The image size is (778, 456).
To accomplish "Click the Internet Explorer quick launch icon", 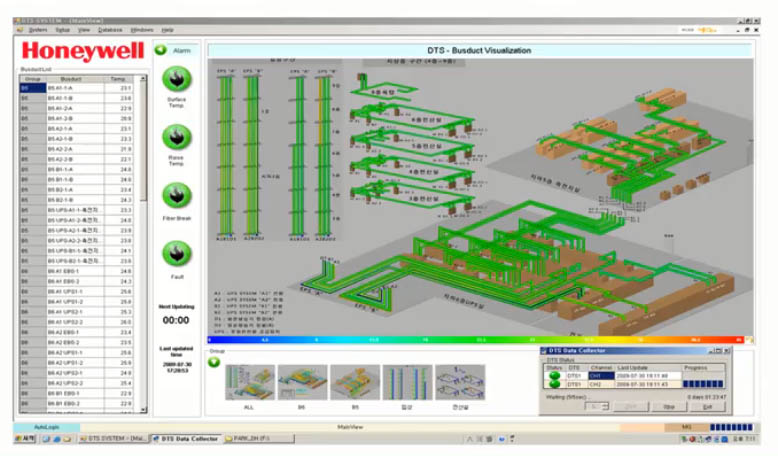I will [x=56, y=439].
